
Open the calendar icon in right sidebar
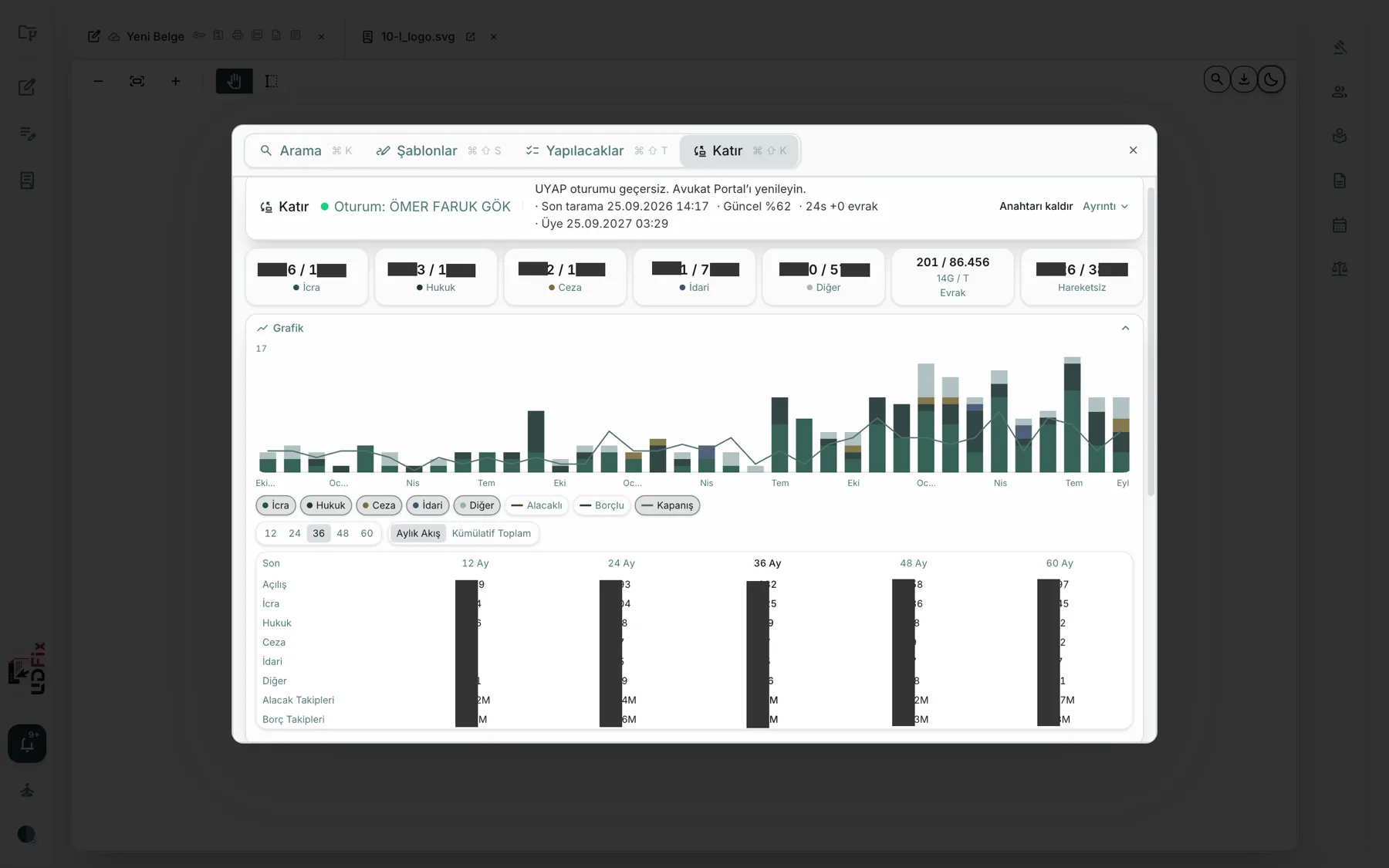pos(1340,225)
